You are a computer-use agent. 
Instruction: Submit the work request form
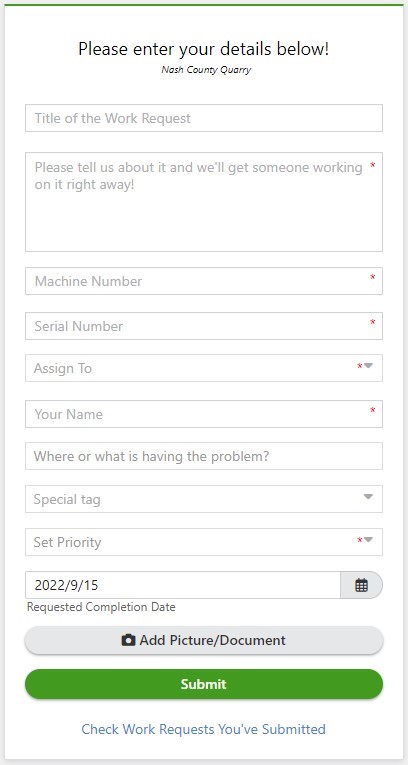point(204,684)
